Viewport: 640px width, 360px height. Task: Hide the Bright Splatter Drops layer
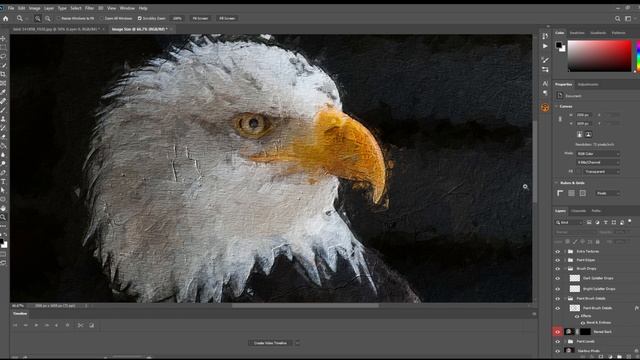click(558, 289)
